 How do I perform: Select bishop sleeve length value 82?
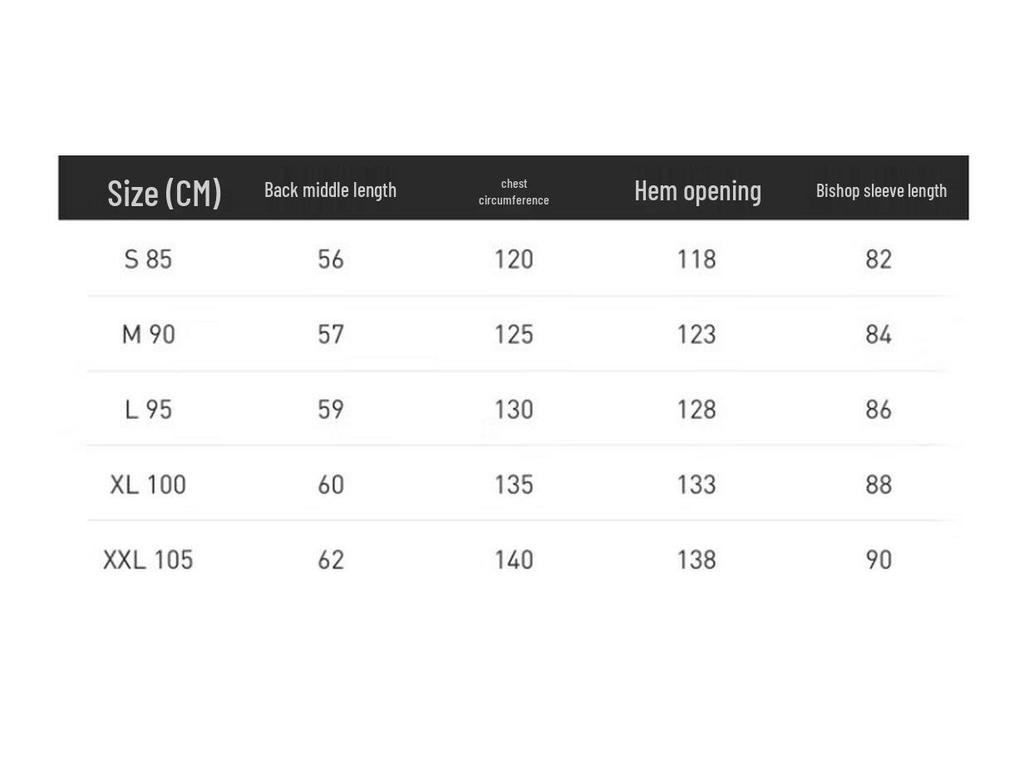point(878,259)
